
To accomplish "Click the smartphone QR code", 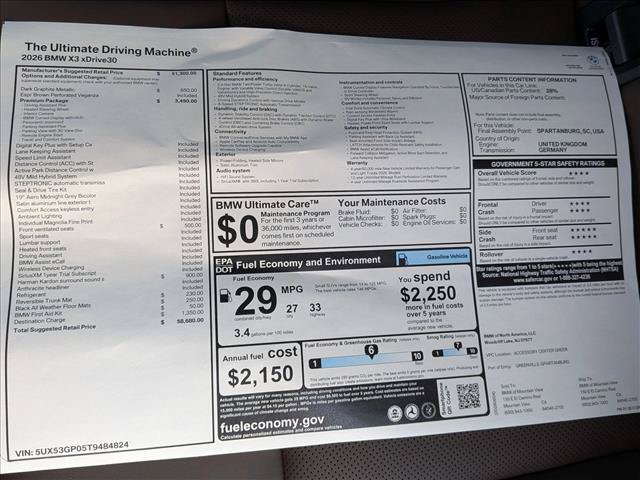I will click(x=468, y=396).
